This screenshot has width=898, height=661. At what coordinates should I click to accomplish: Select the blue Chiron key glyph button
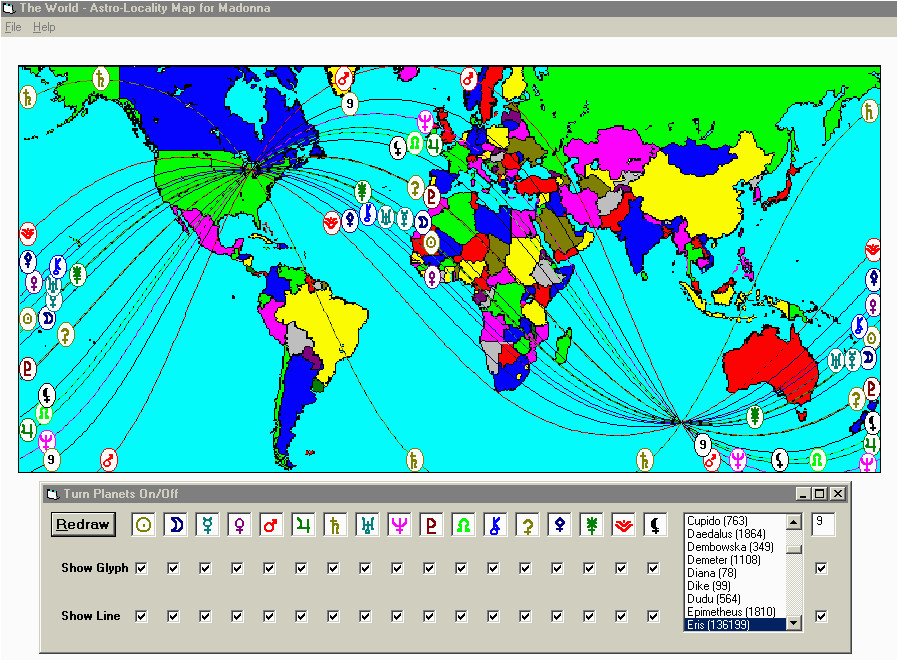click(x=495, y=525)
